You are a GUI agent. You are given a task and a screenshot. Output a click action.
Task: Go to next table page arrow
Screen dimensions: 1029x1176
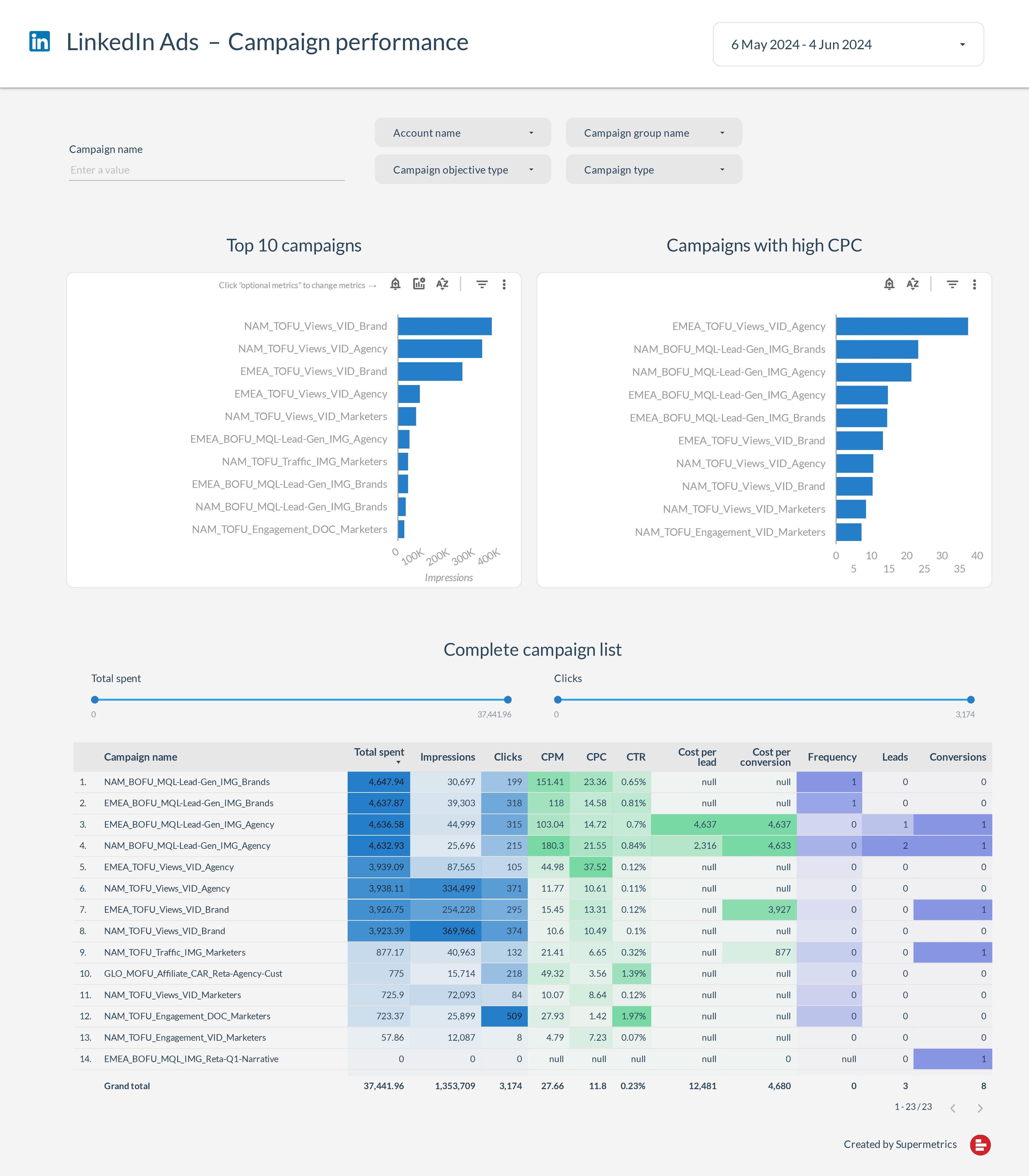click(x=980, y=1108)
